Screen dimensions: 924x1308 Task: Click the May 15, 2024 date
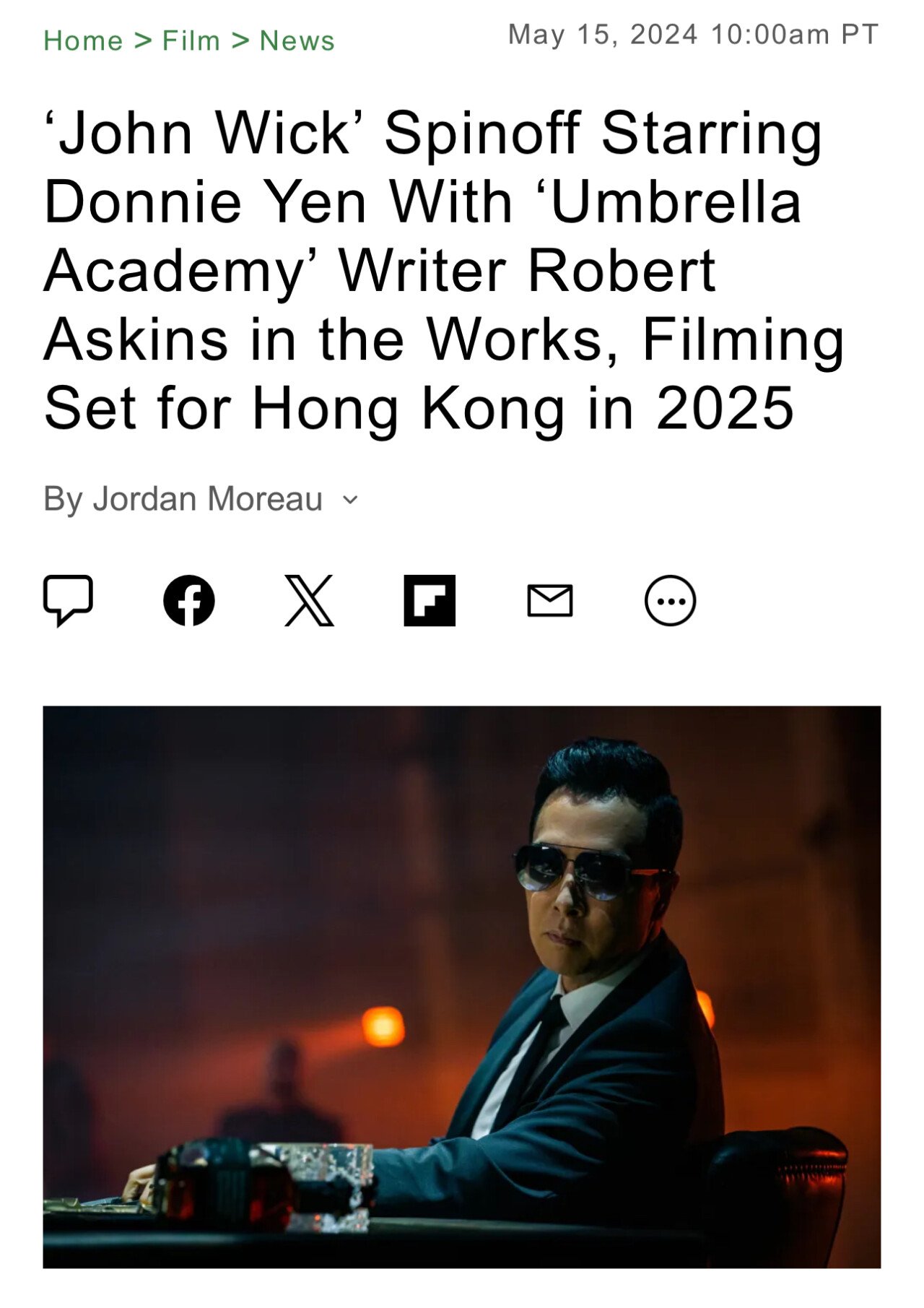point(603,34)
